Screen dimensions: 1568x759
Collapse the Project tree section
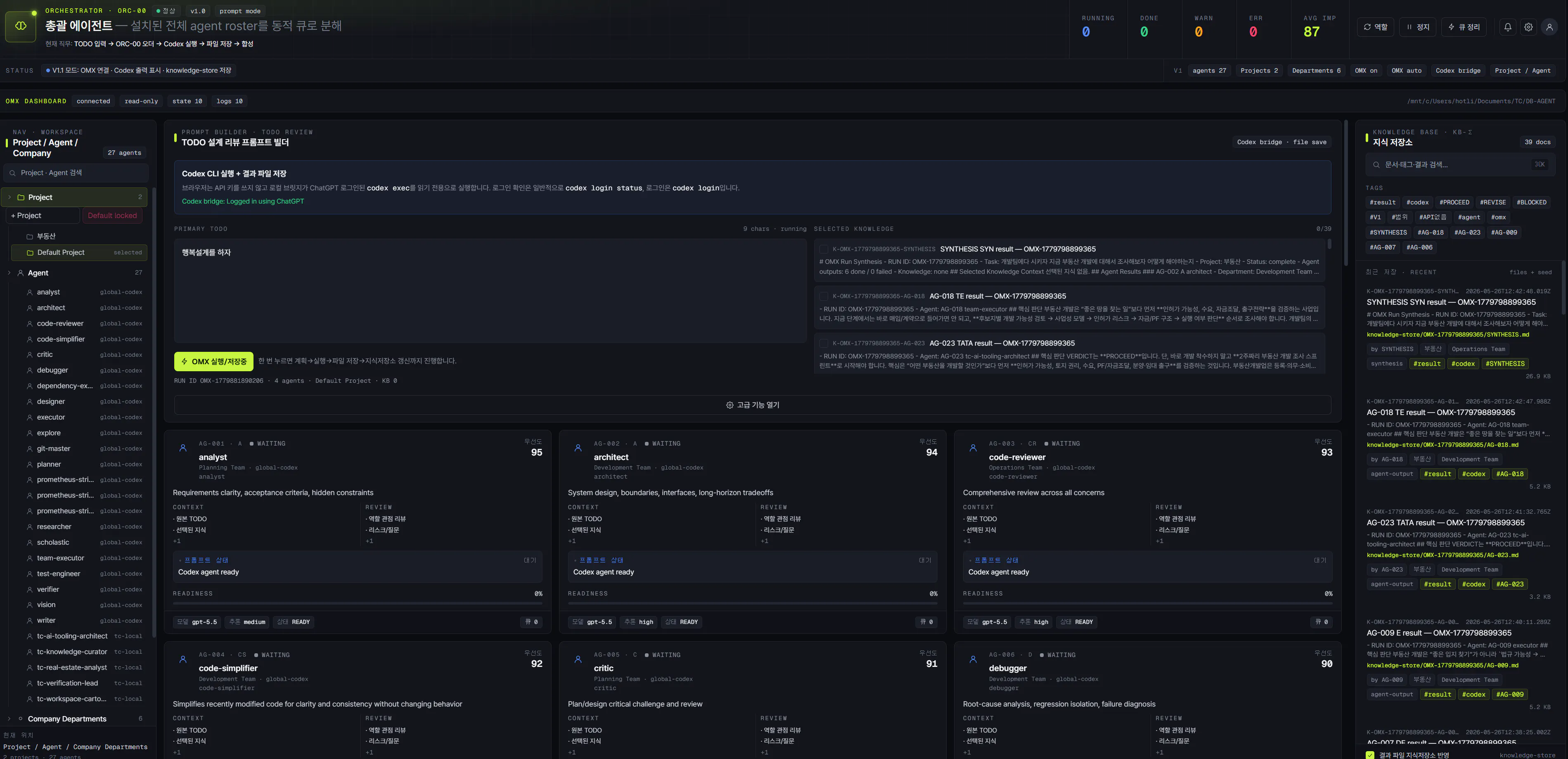click(x=9, y=197)
